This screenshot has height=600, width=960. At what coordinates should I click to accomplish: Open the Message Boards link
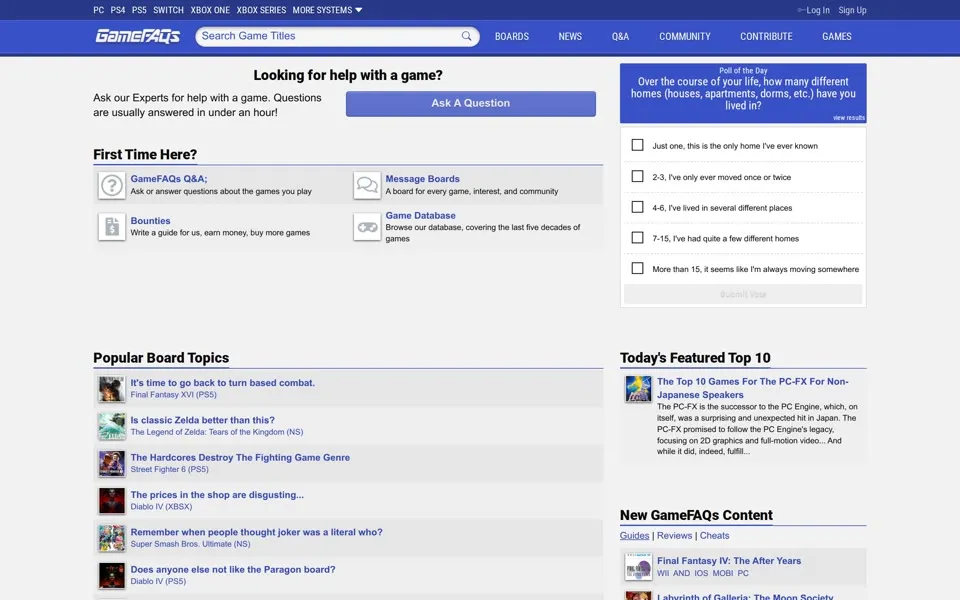click(422, 179)
